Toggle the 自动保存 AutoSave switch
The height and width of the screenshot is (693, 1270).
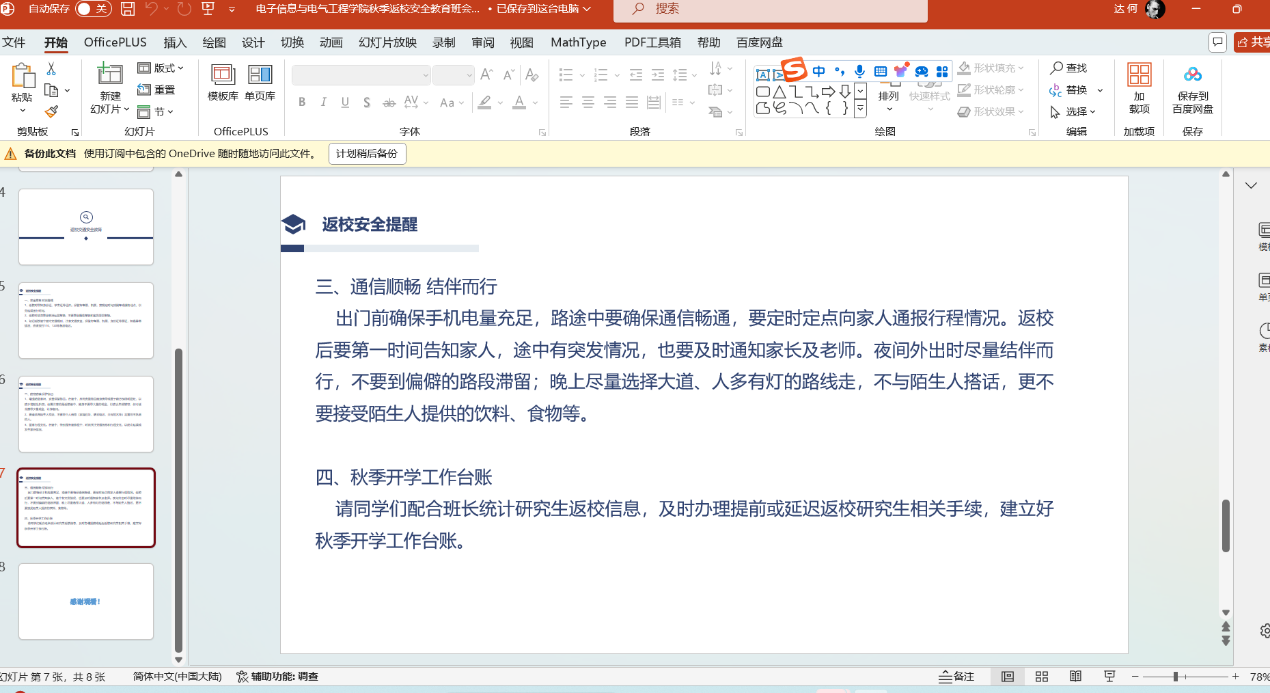click(93, 9)
